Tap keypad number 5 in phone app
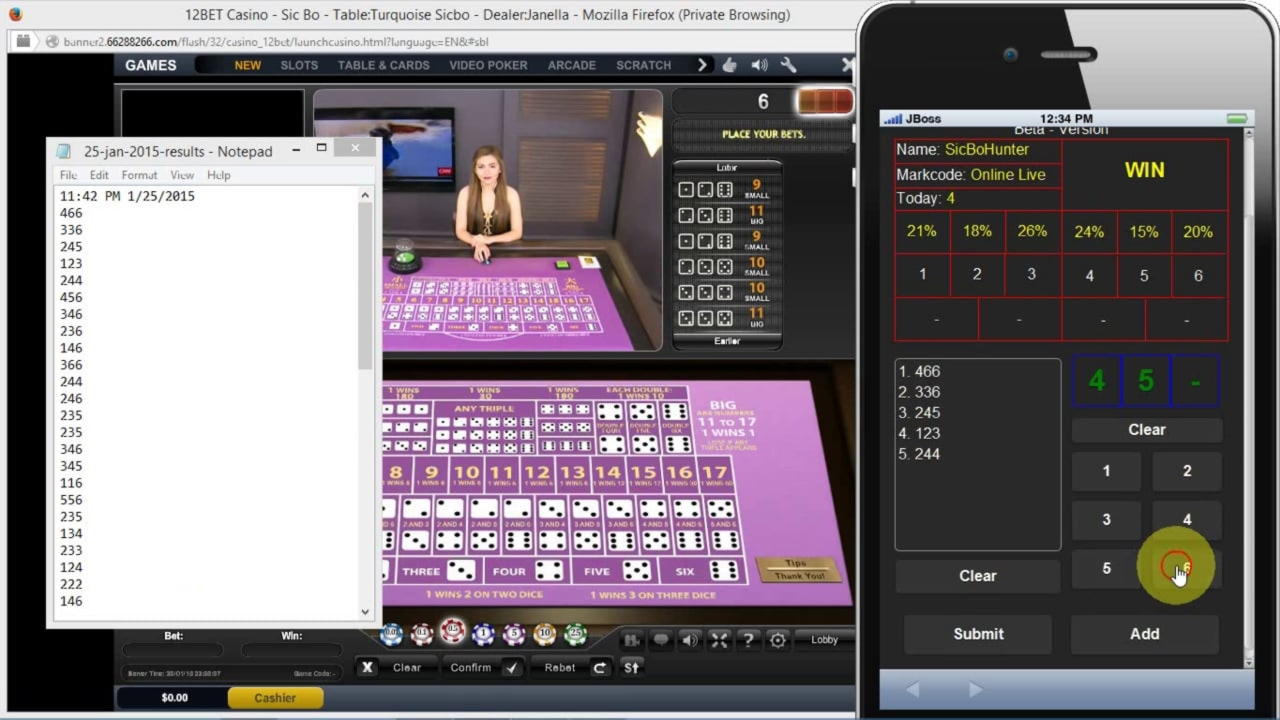This screenshot has height=720, width=1280. click(1106, 568)
